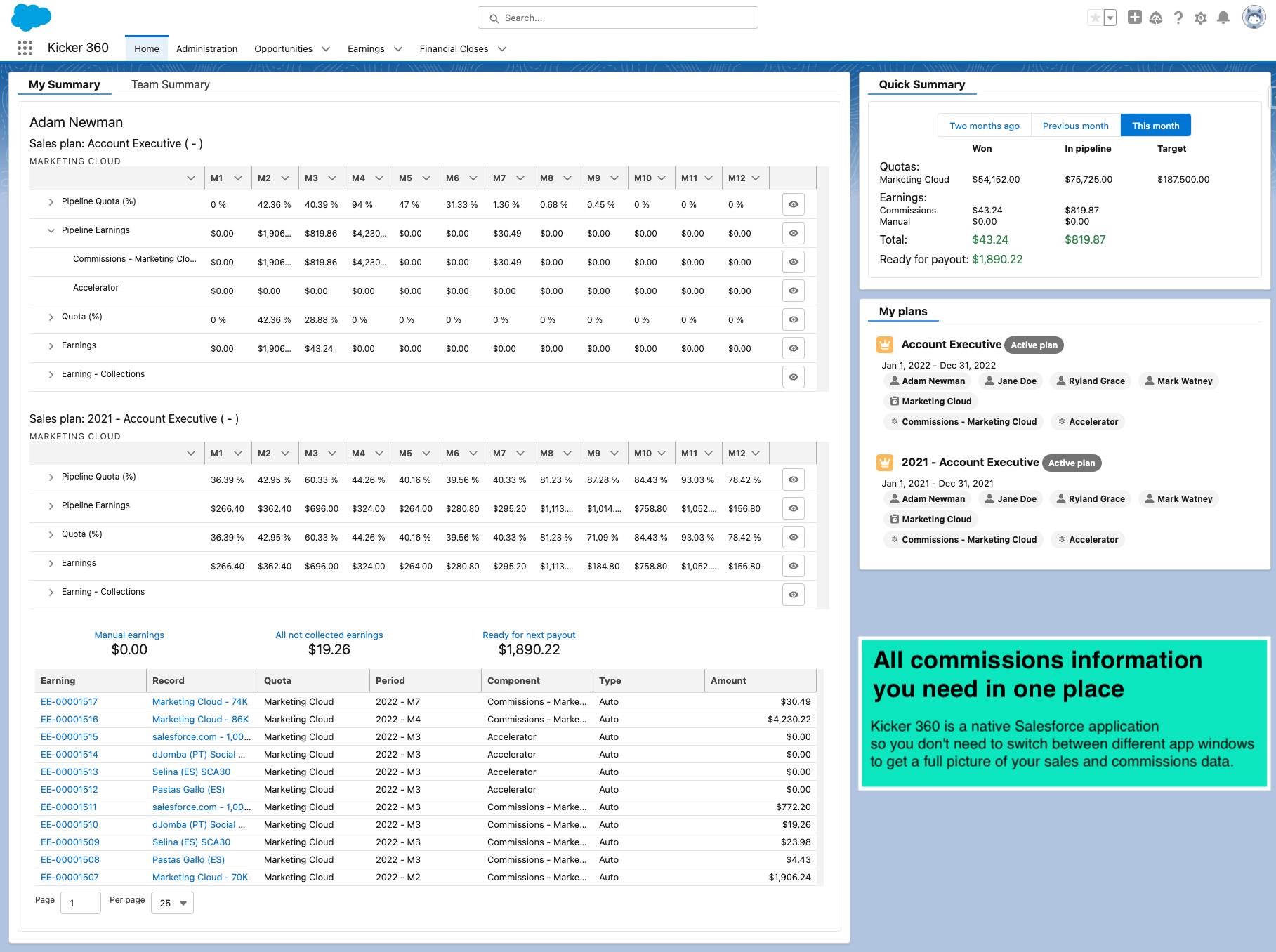Click the crown icon beside 2021 - Account Executive
The width and height of the screenshot is (1276, 952).
pyautogui.click(x=885, y=463)
